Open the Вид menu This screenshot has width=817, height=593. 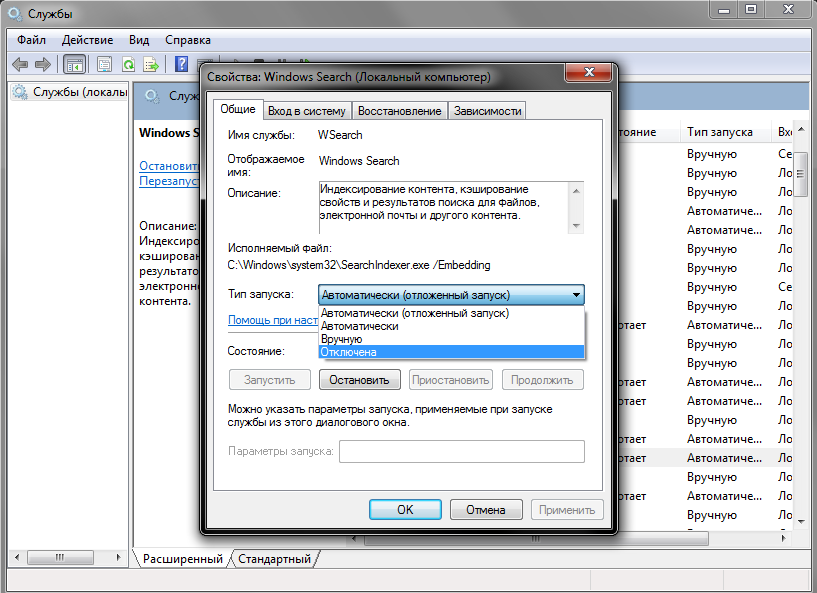[139, 40]
